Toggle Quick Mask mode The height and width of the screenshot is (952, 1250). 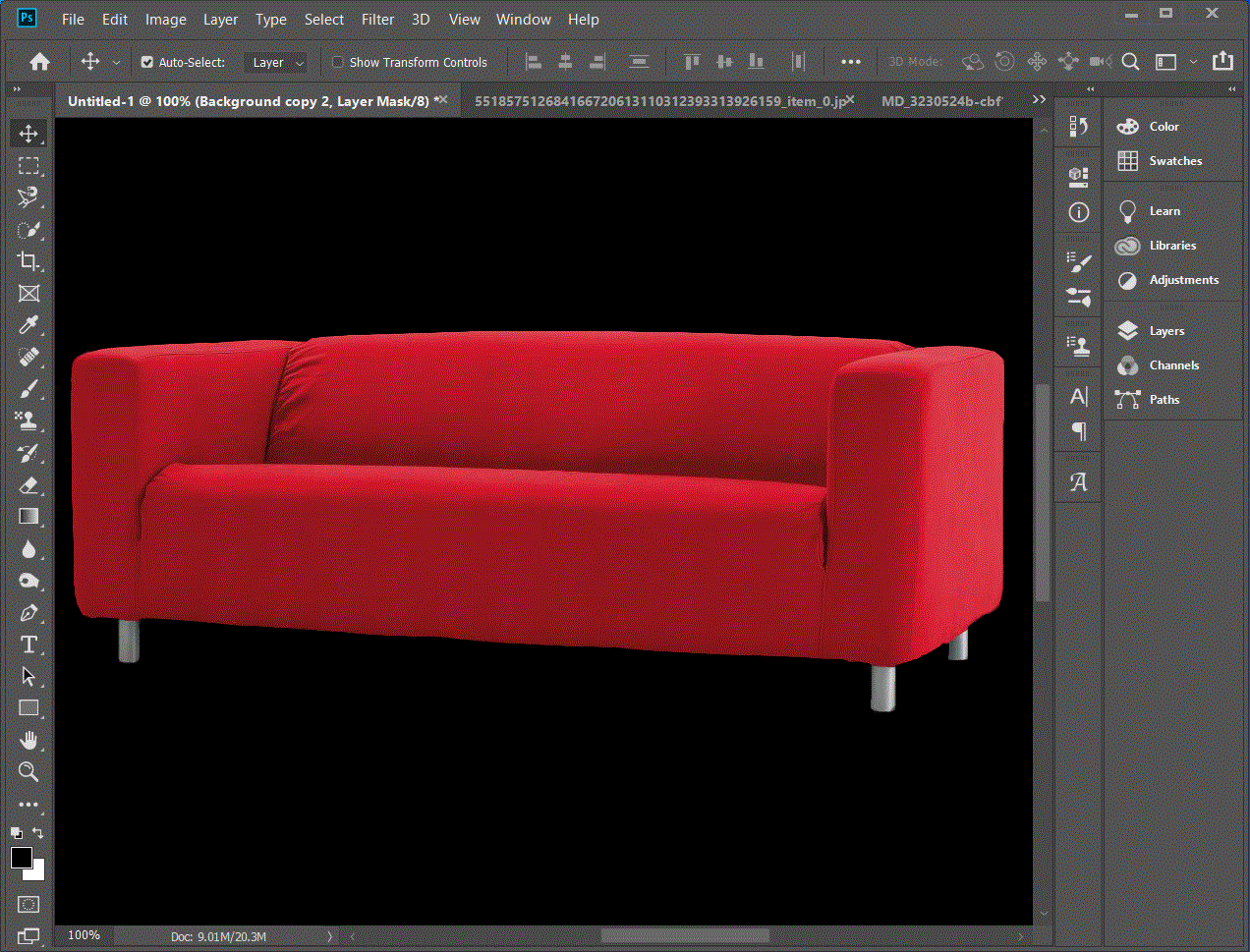(28, 904)
